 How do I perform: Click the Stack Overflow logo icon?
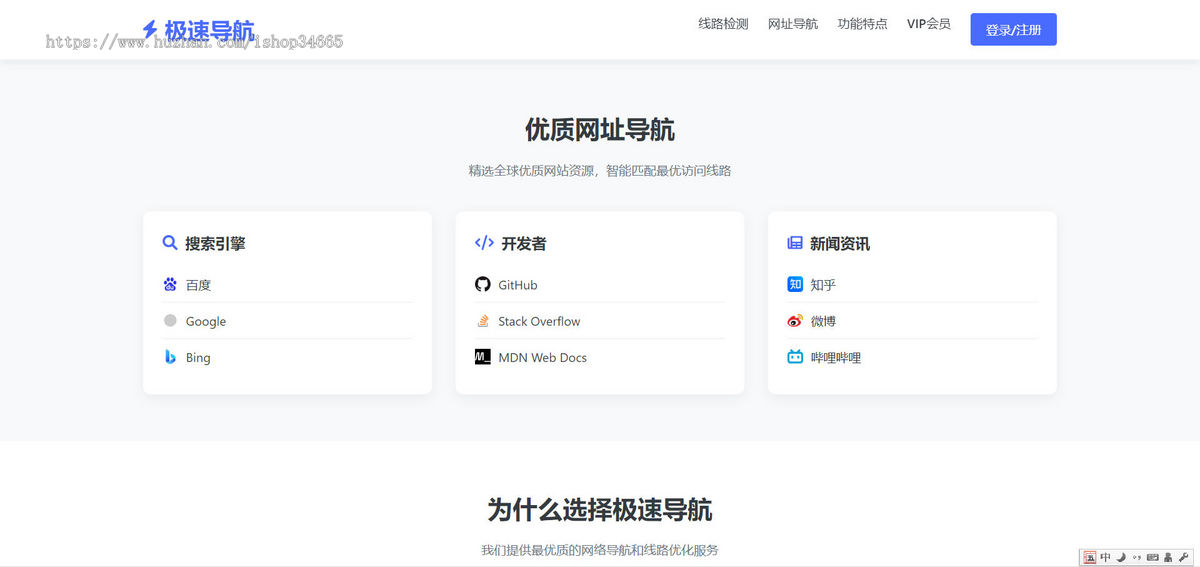click(483, 321)
